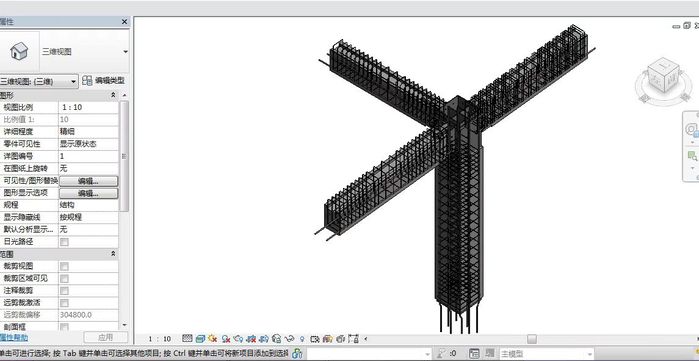Viewport: 699px width, 361px height.
Task: Collapse the 图形 properties section
Action: 113,95
